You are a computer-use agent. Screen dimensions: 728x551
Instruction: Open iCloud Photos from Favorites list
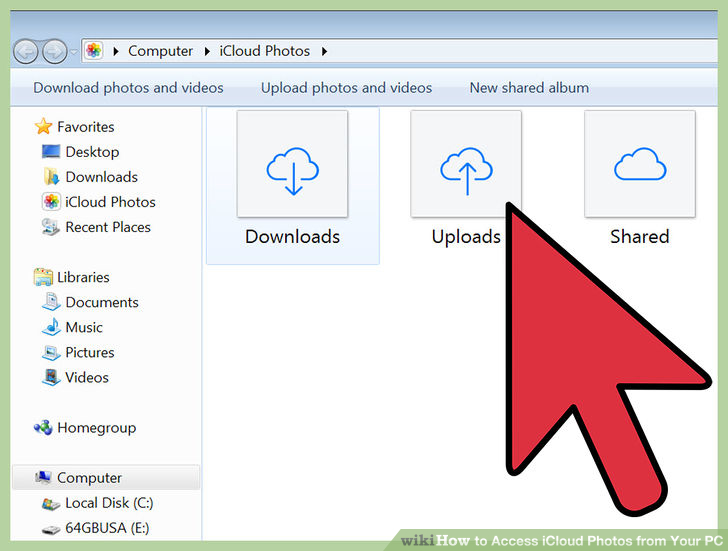click(x=110, y=202)
